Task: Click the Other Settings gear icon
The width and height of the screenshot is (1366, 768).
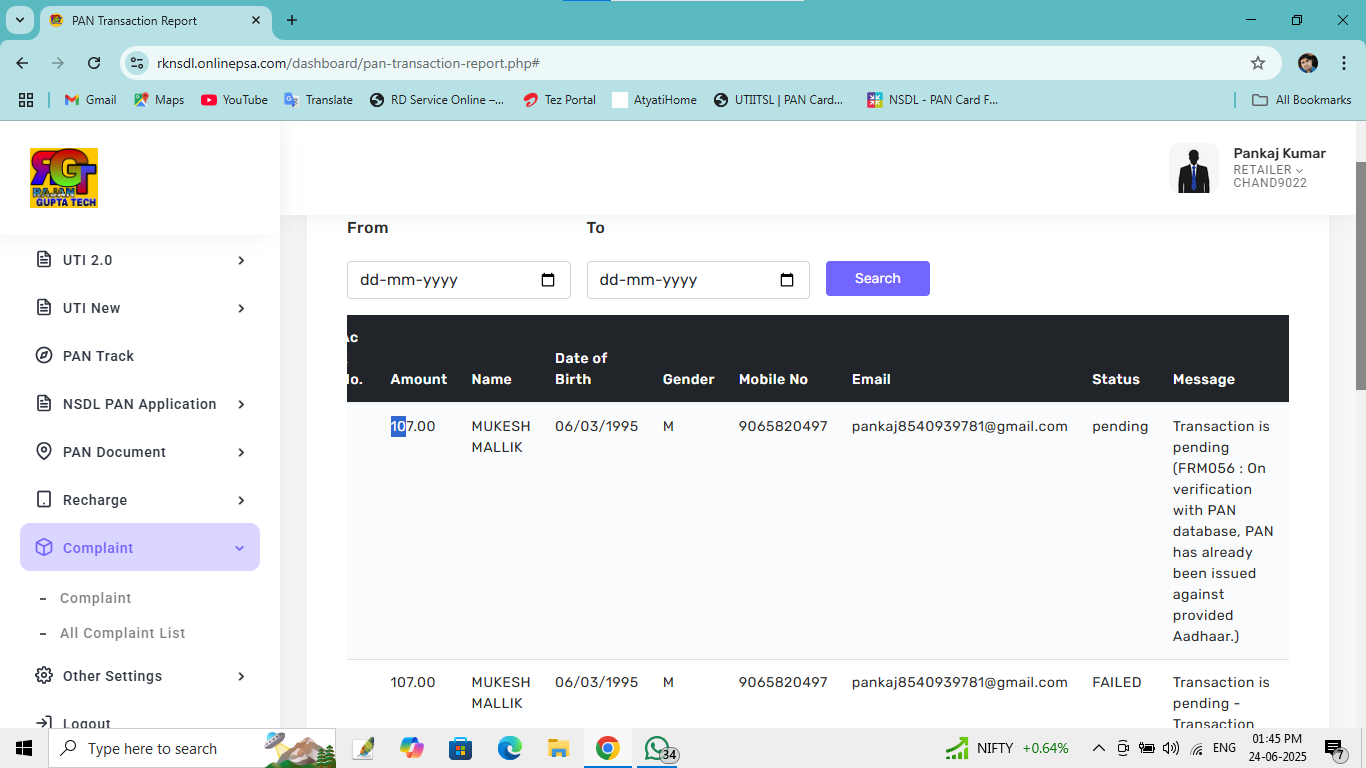Action: click(x=44, y=676)
